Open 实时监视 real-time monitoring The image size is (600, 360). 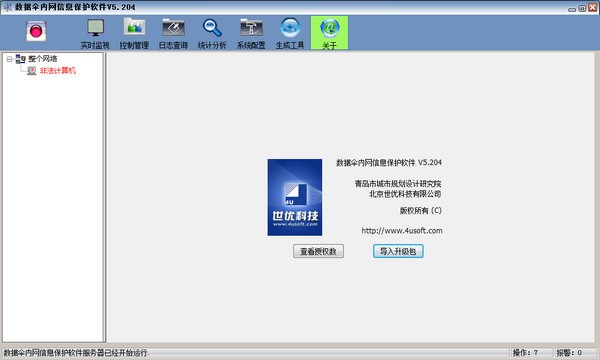click(95, 33)
